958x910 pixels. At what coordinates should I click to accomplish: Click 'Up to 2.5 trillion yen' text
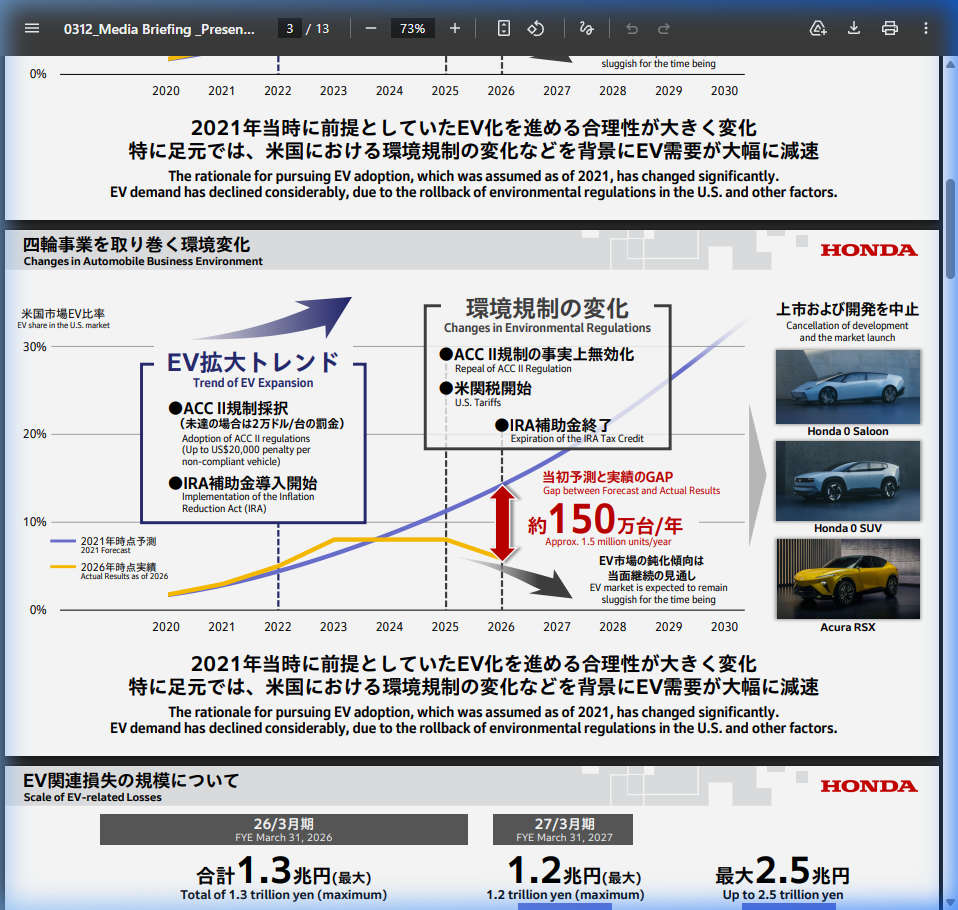(x=783, y=895)
